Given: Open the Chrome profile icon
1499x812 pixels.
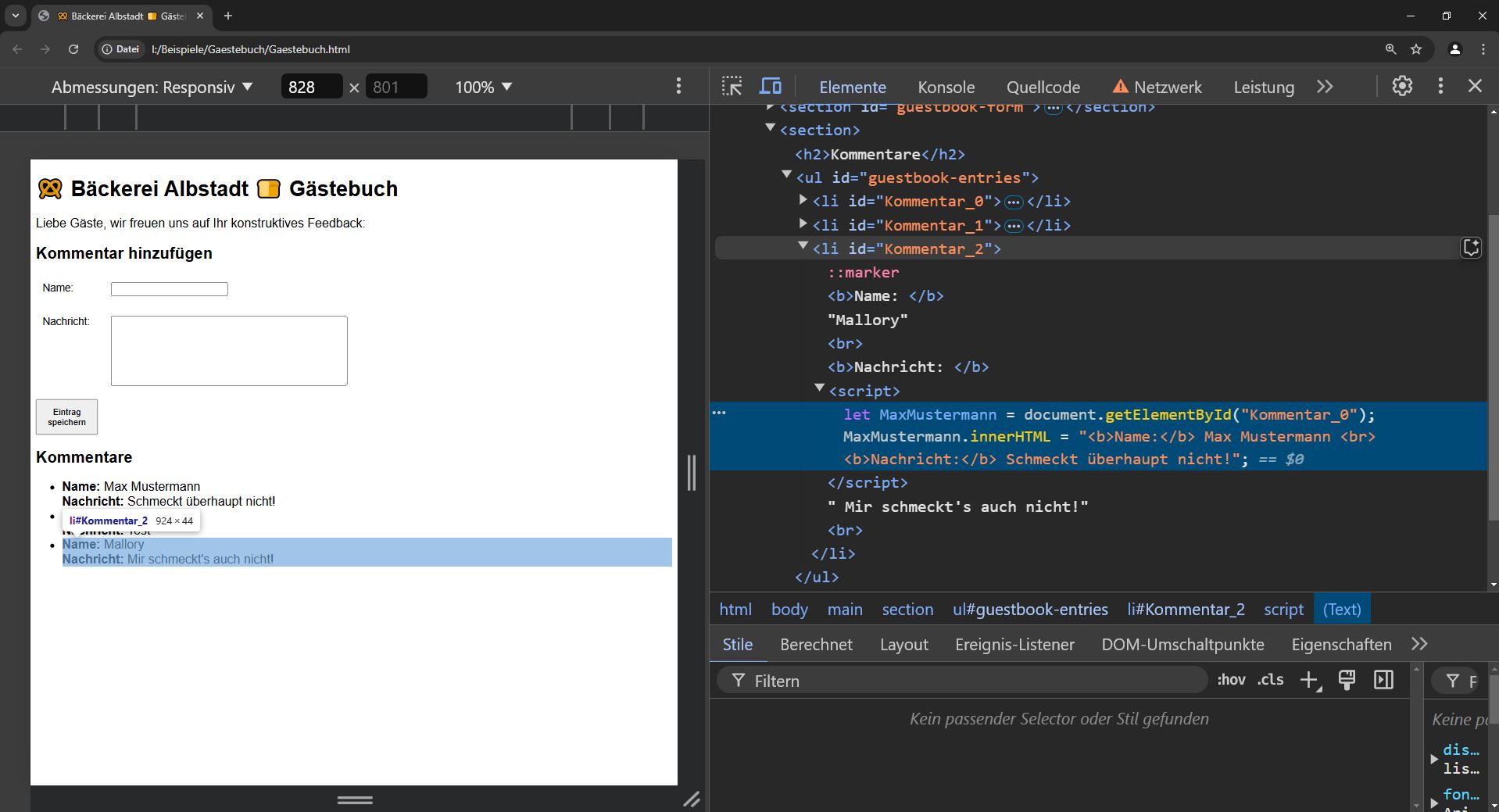Looking at the screenshot, I should [1454, 48].
